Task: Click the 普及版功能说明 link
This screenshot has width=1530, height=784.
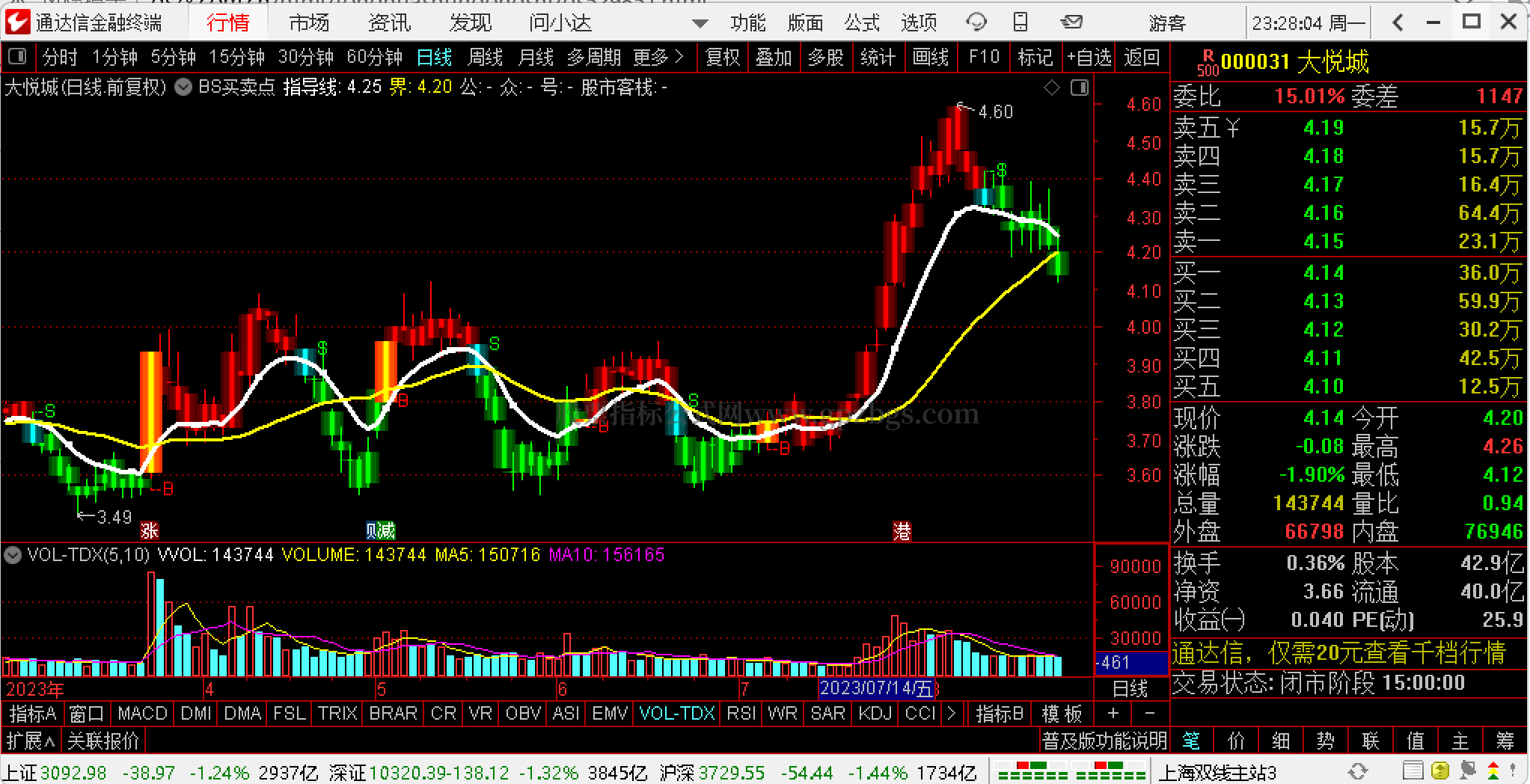Action: coord(1104,741)
